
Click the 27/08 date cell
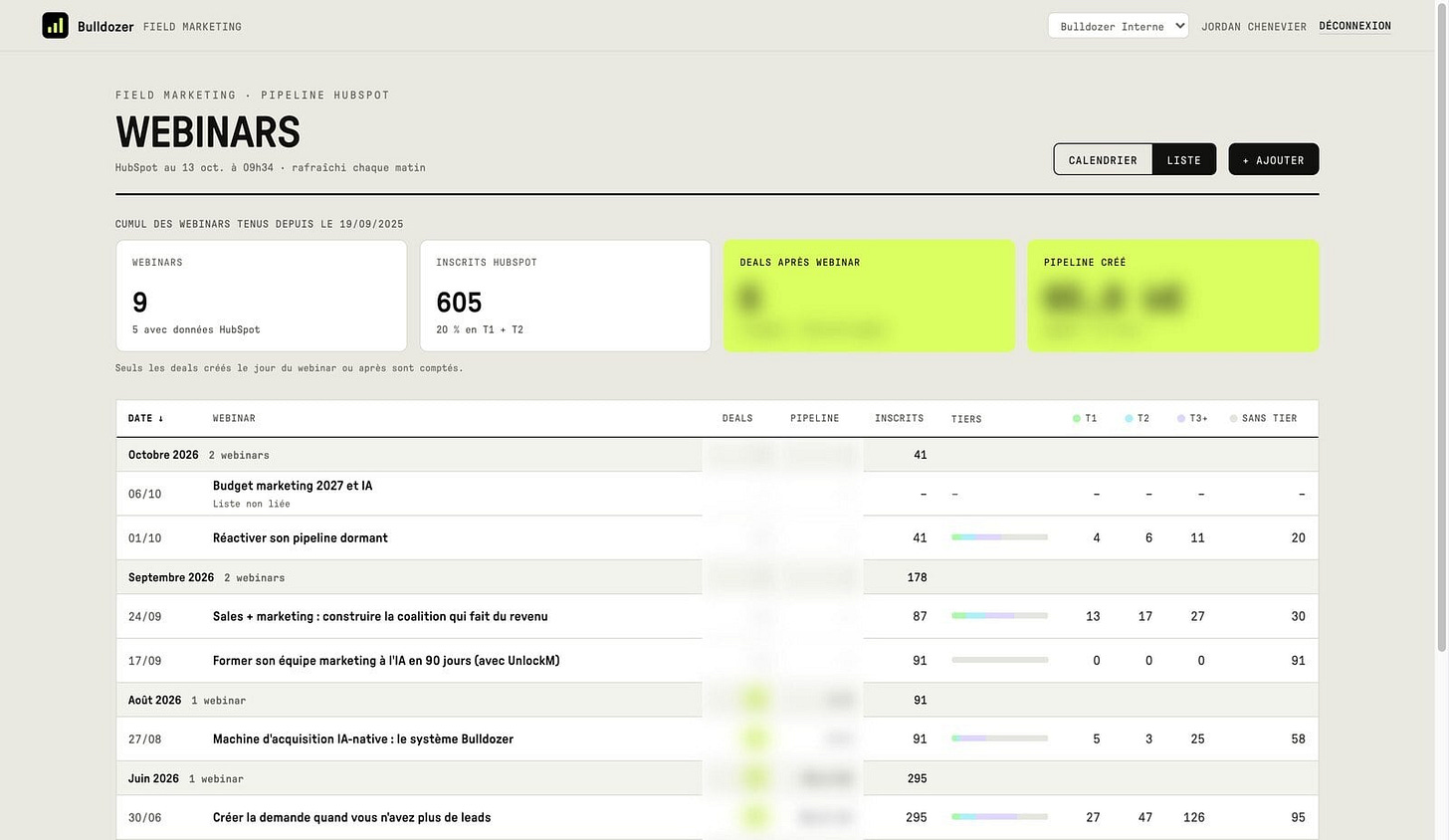pos(144,739)
